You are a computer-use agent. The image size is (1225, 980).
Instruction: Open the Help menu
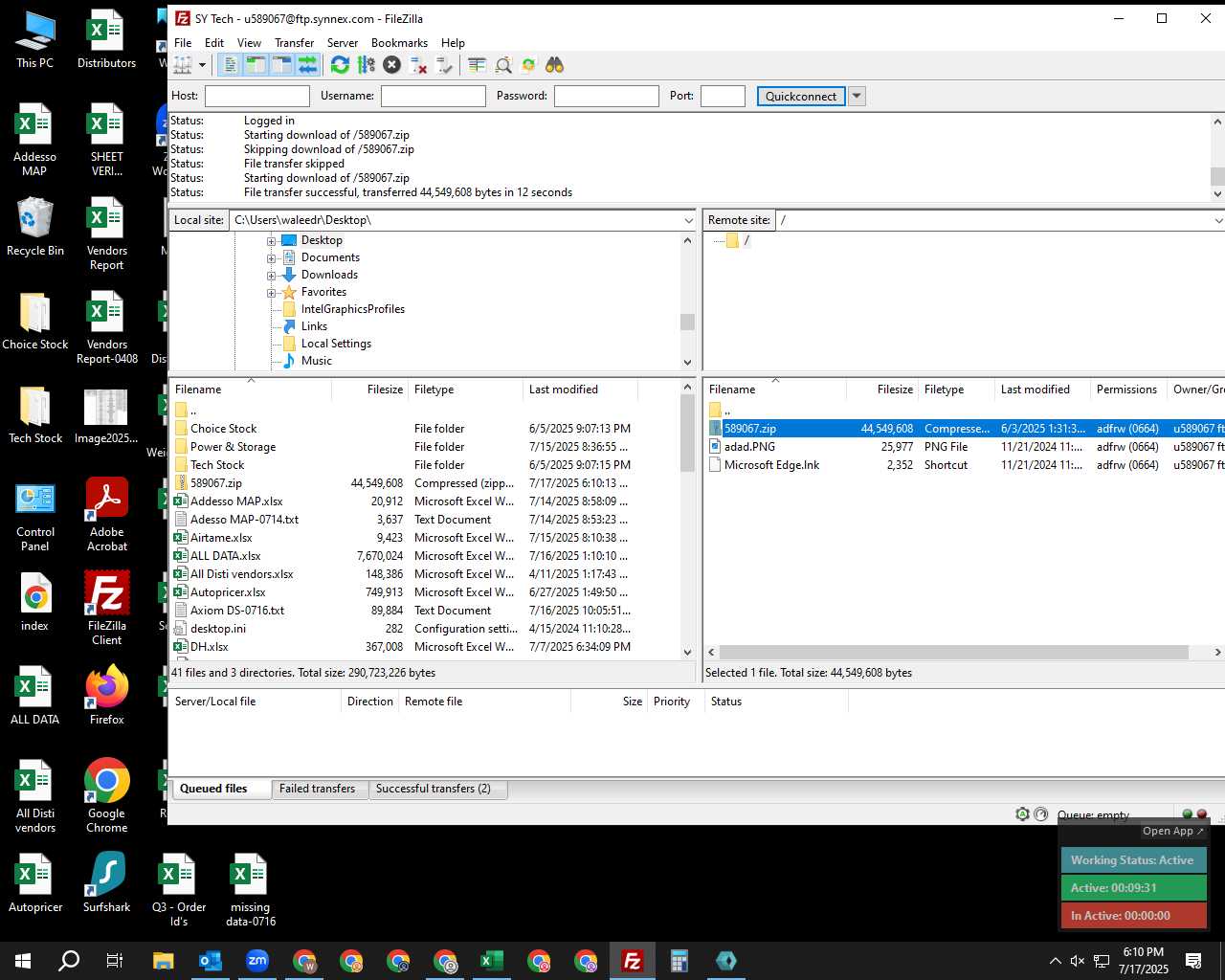pos(453,43)
